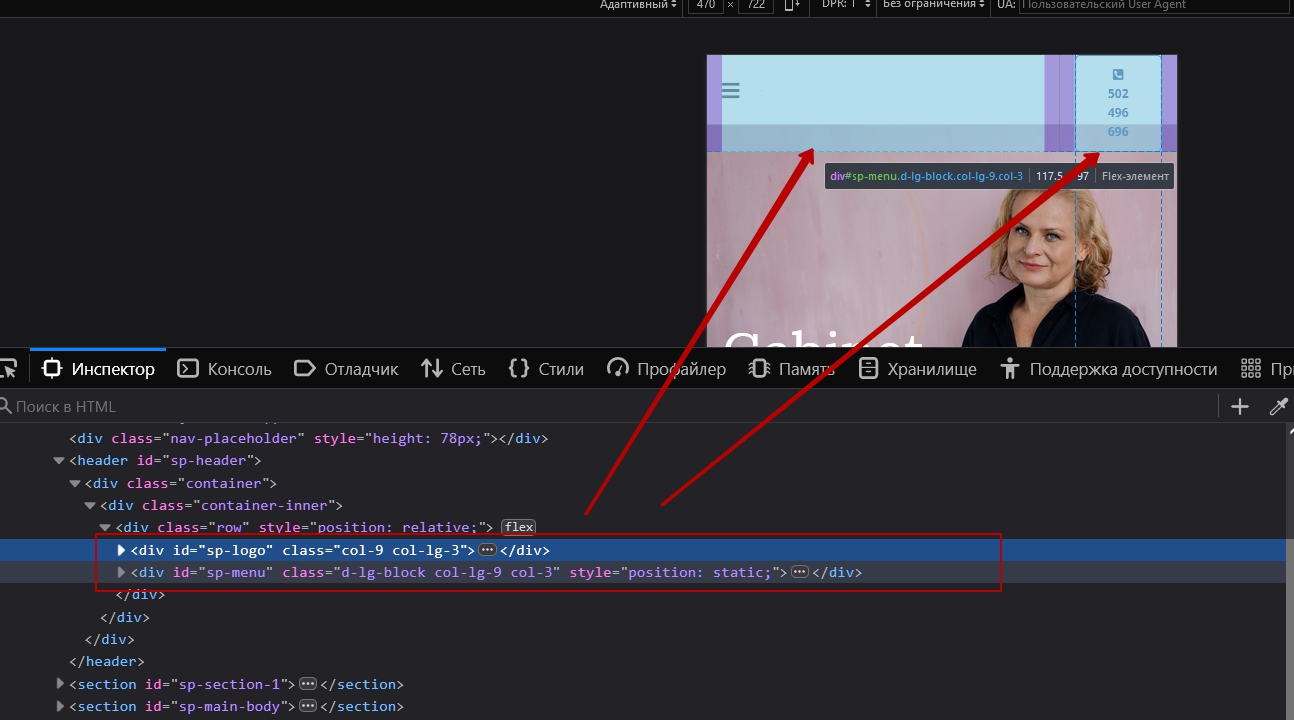Pick color with the eyedropper icon
Viewport: 1294px width, 720px height.
pos(1278,406)
